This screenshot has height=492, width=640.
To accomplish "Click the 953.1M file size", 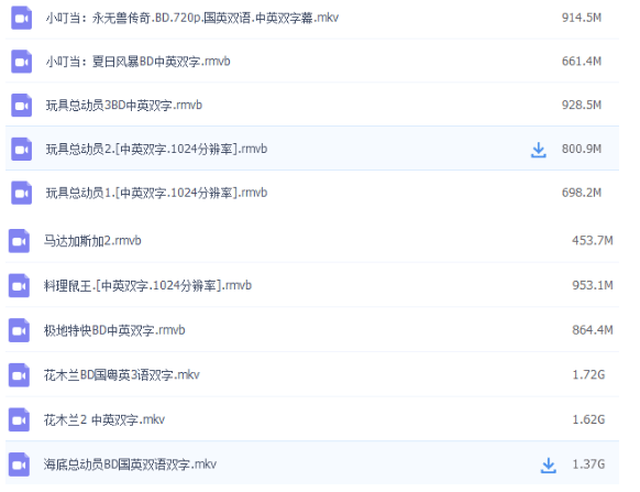I will [592, 285].
